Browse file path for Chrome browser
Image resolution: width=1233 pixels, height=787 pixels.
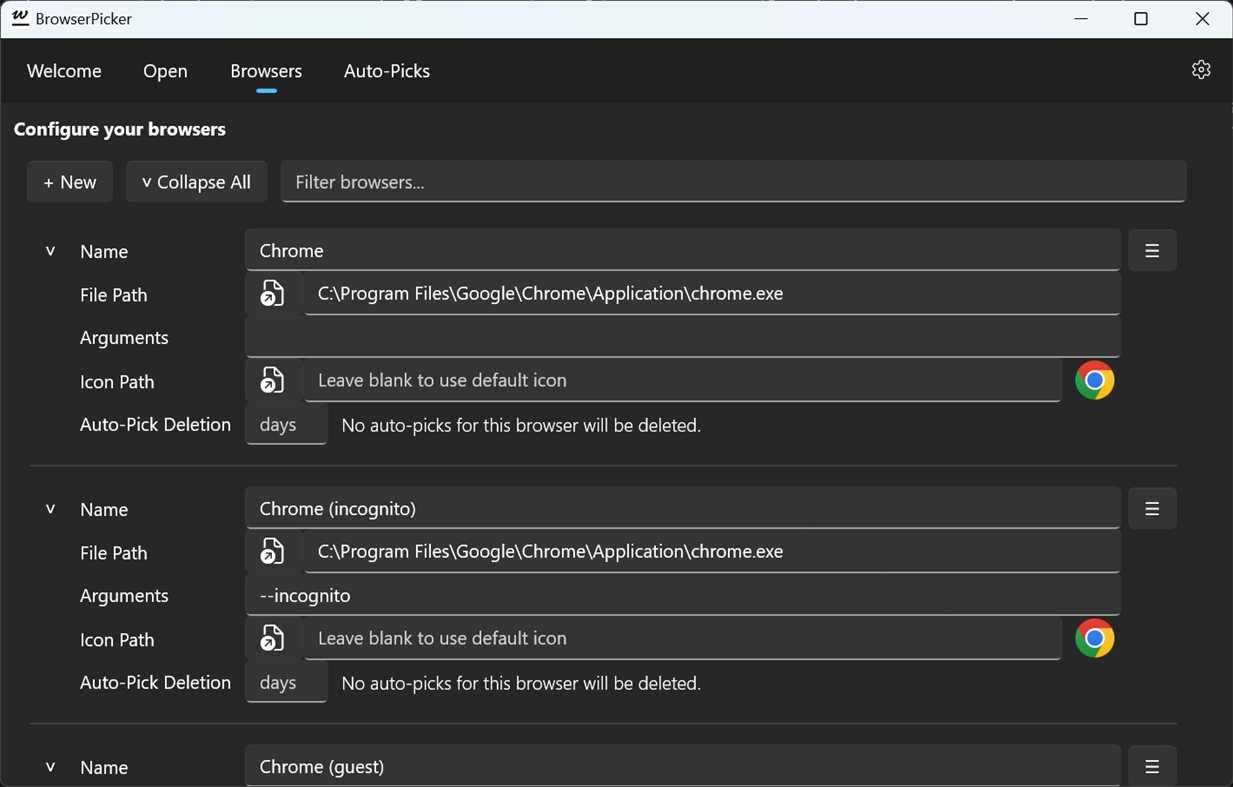point(272,294)
